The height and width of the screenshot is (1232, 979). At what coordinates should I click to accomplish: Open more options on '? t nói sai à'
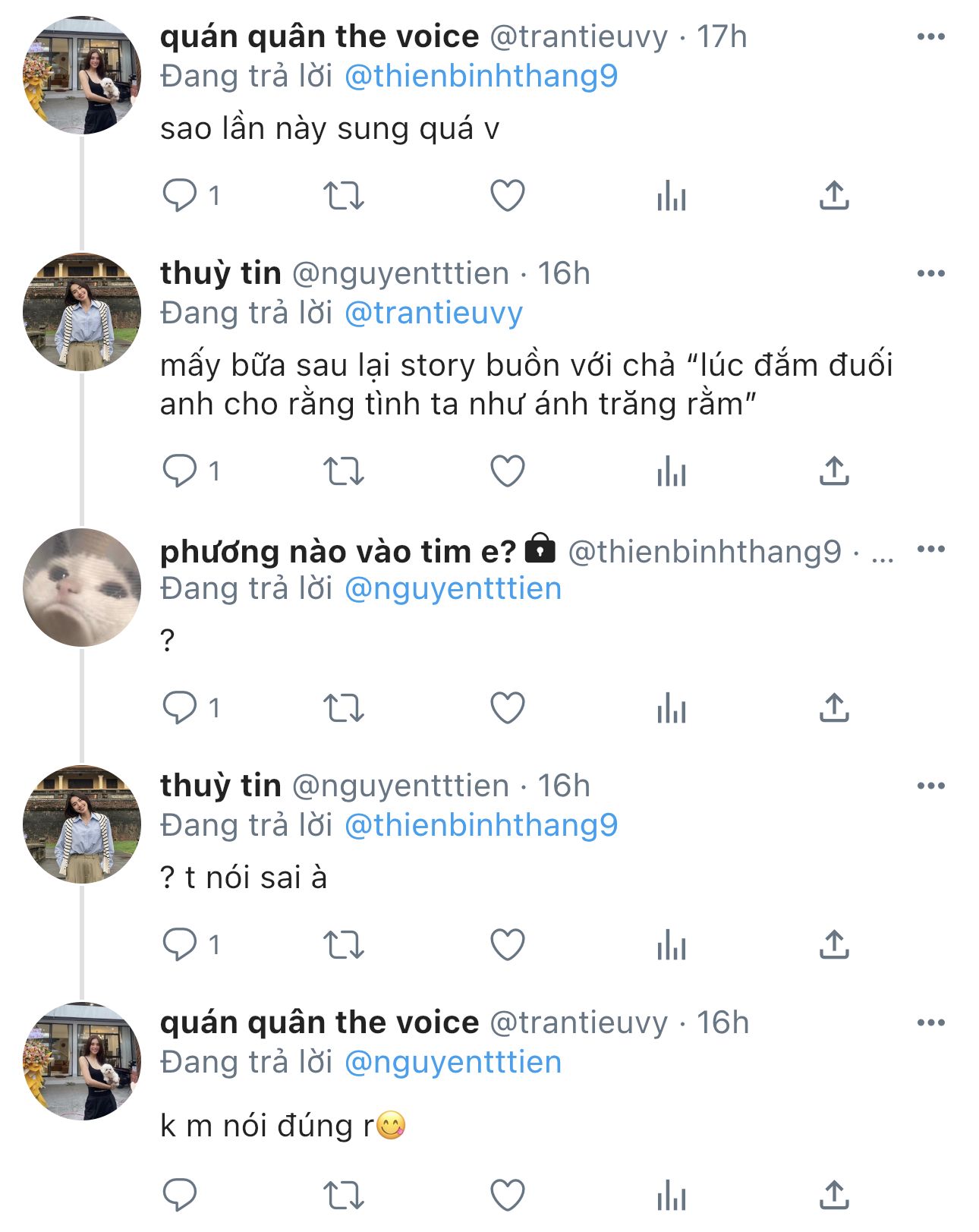(930, 786)
